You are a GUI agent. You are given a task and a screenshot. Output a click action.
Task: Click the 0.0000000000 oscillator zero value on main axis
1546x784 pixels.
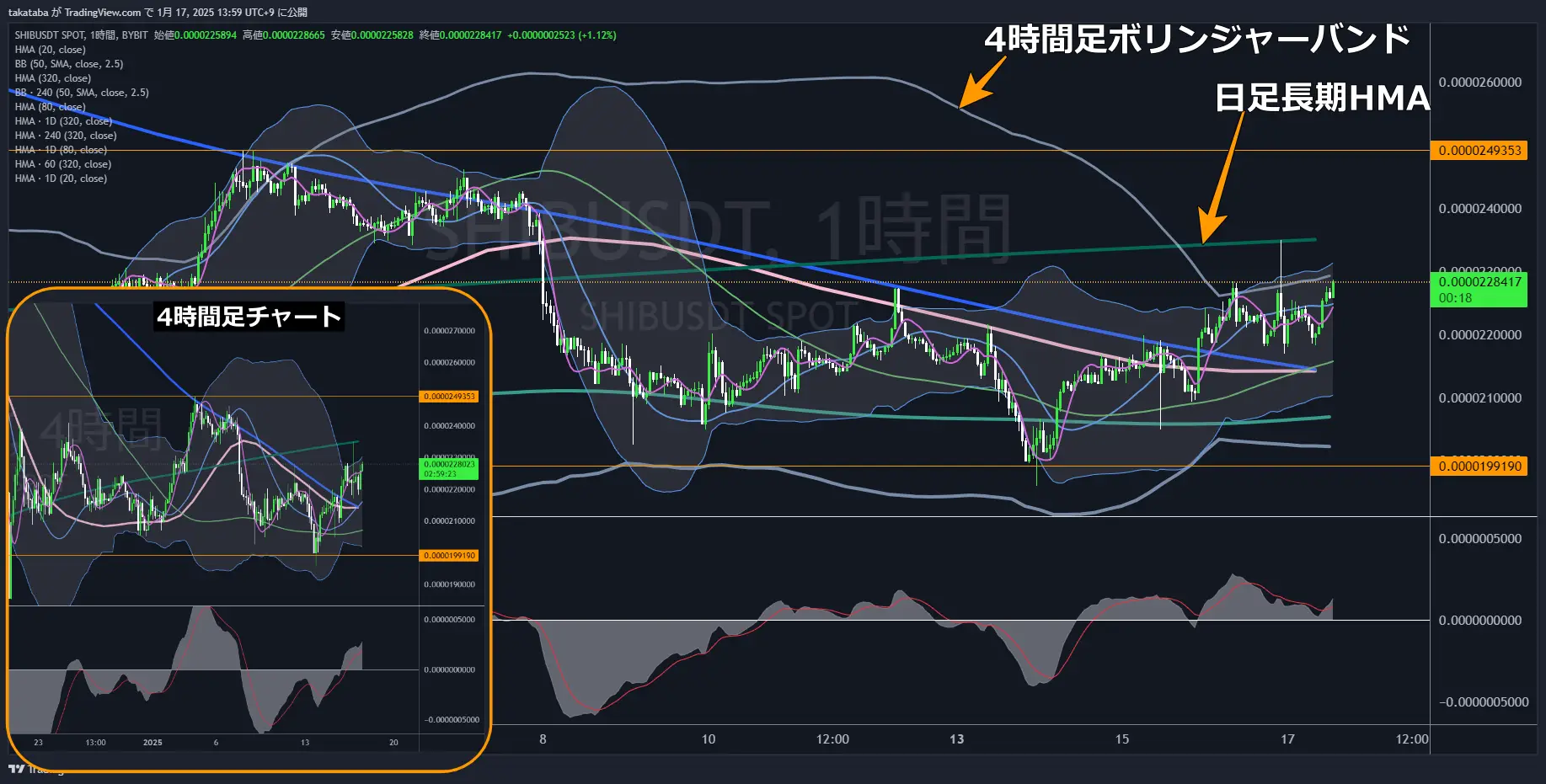click(1480, 621)
